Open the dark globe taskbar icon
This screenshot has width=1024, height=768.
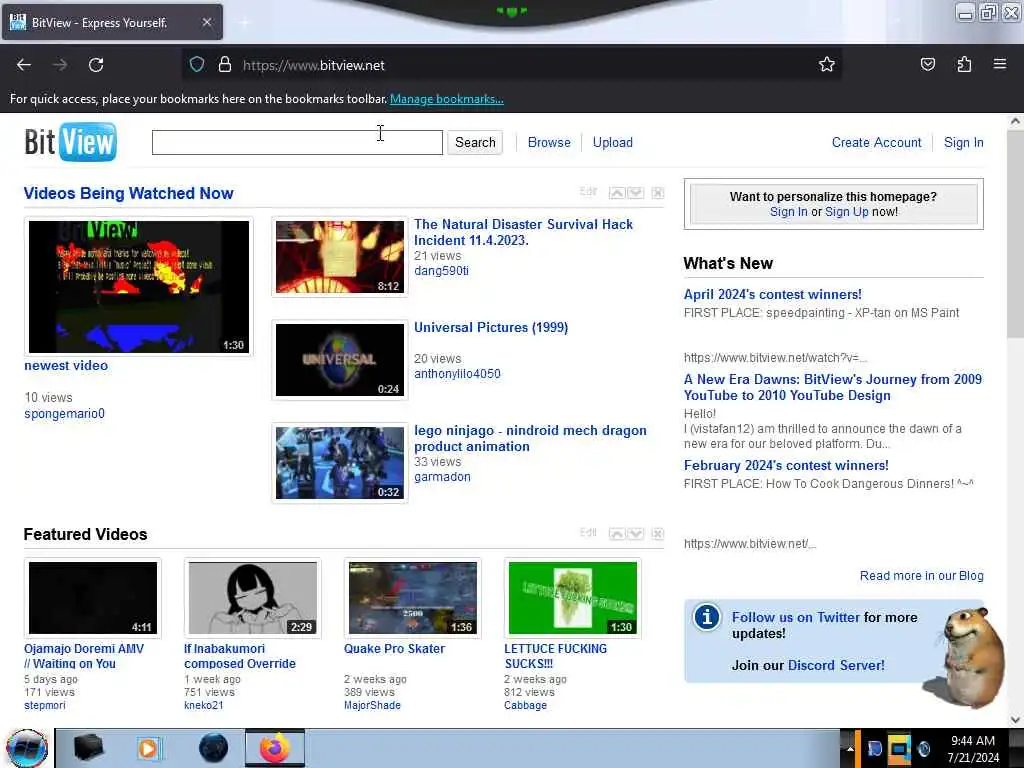pyautogui.click(x=214, y=748)
